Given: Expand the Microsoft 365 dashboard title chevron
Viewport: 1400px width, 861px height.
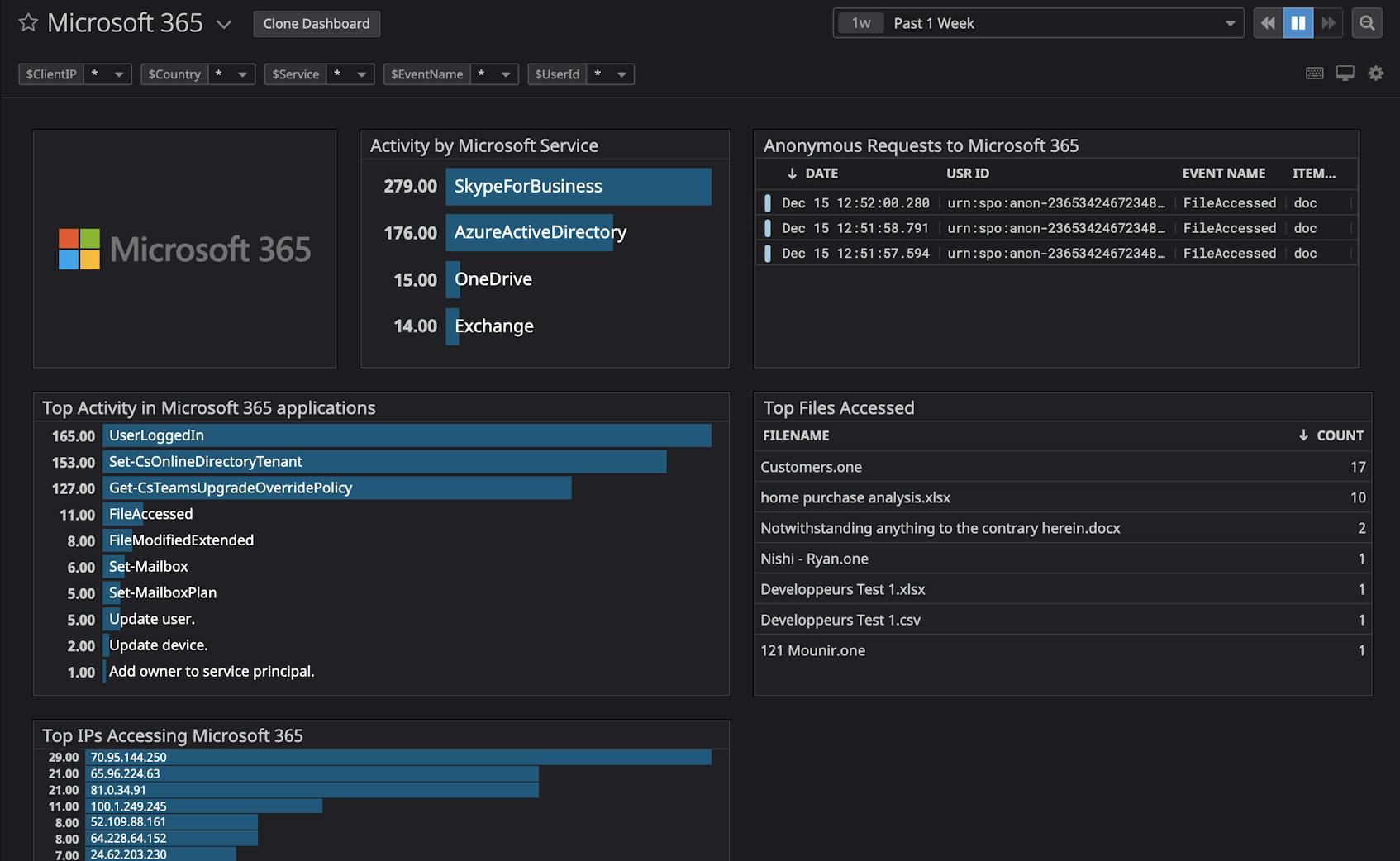Looking at the screenshot, I should point(223,25).
